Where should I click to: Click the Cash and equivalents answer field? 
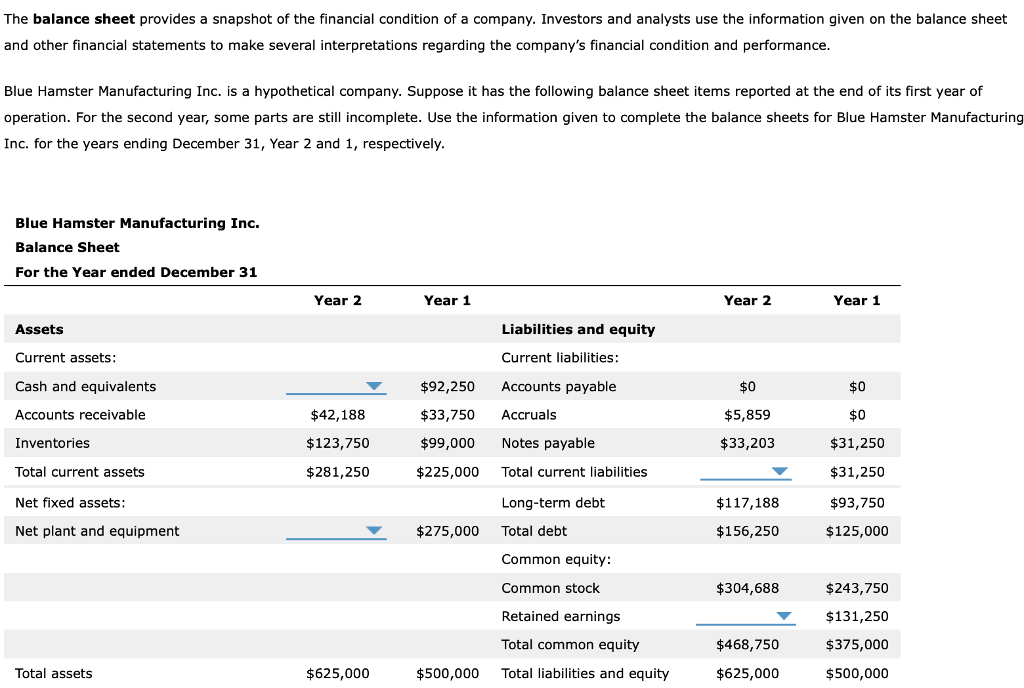pyautogui.click(x=335, y=386)
